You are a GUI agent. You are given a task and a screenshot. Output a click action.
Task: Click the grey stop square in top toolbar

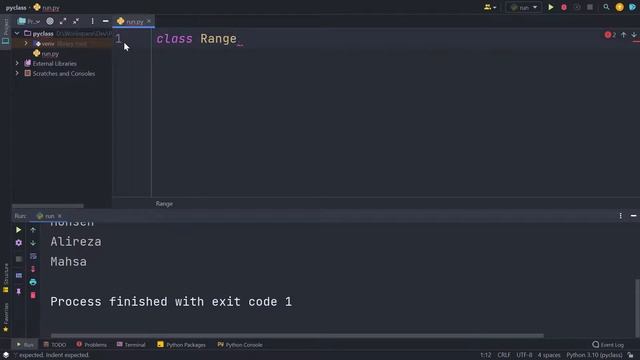[x=590, y=7]
